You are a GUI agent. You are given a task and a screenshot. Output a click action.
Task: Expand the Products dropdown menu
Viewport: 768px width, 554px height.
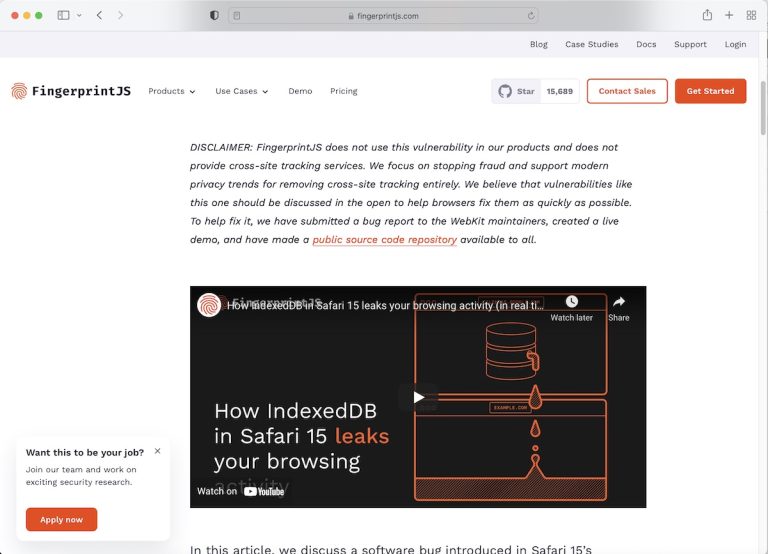pyautogui.click(x=172, y=91)
